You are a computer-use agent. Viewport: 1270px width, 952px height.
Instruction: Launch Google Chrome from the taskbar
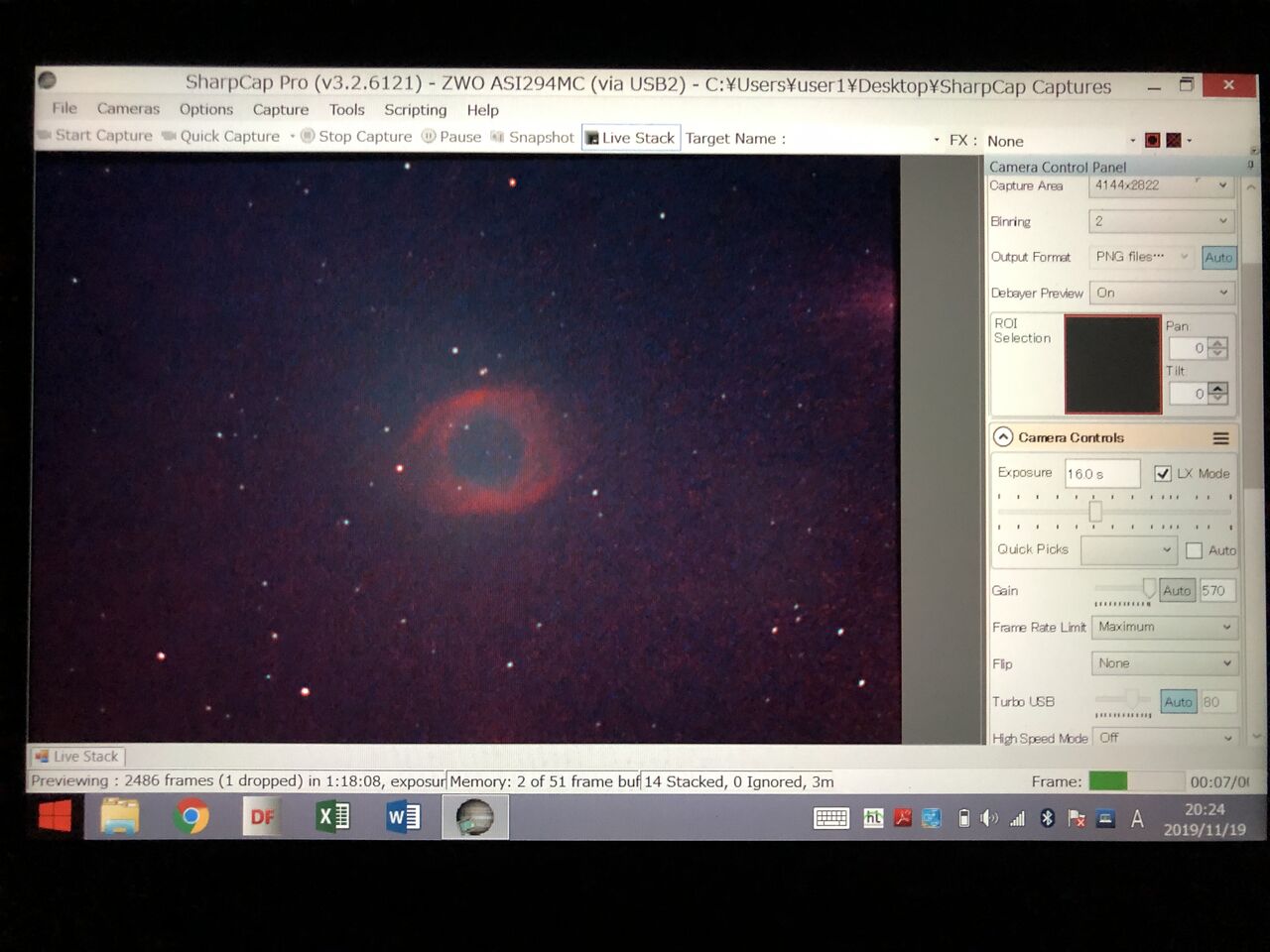(190, 816)
